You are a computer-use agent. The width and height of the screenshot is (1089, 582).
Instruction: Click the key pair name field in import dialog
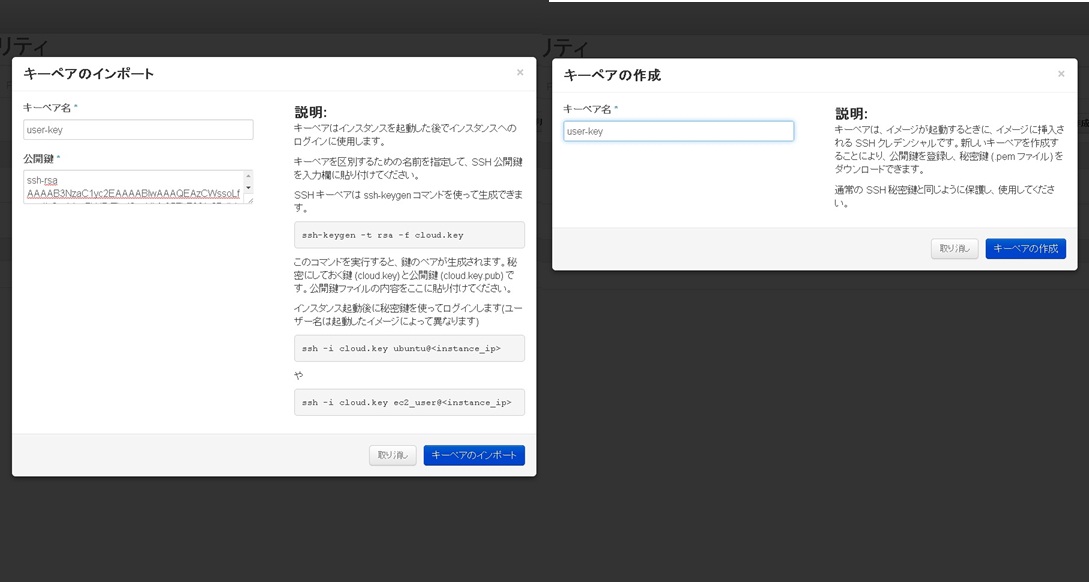pos(138,130)
